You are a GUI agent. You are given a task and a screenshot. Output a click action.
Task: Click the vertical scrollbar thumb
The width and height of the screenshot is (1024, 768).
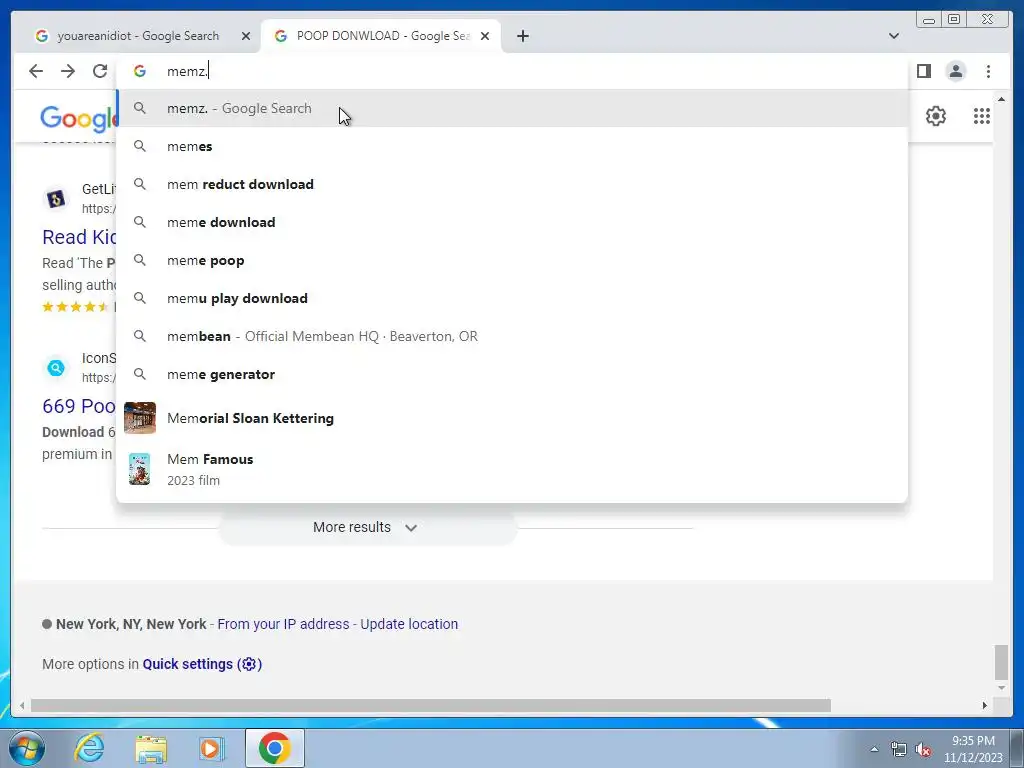1001,662
